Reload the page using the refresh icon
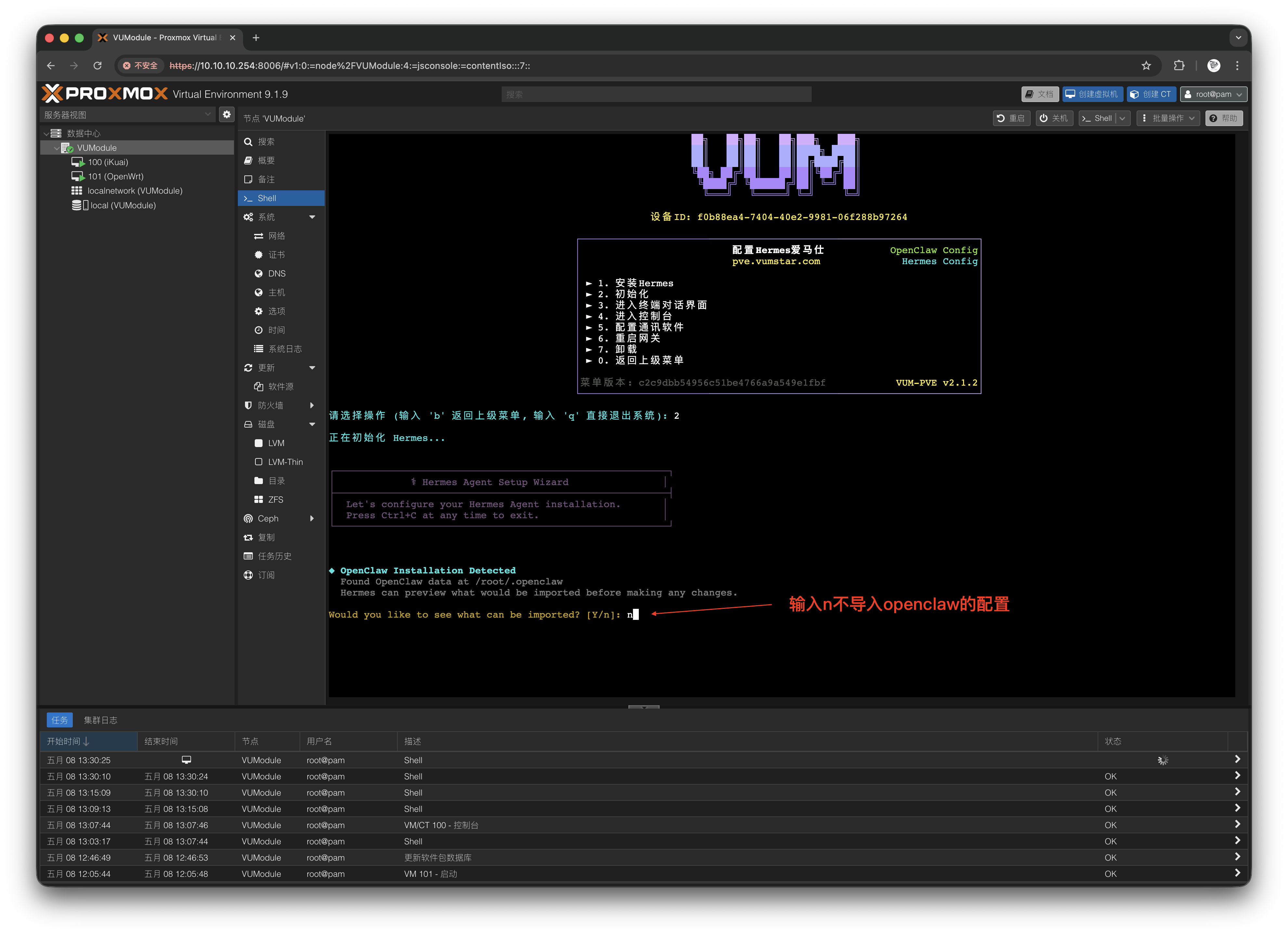The width and height of the screenshot is (1288, 935). point(98,66)
